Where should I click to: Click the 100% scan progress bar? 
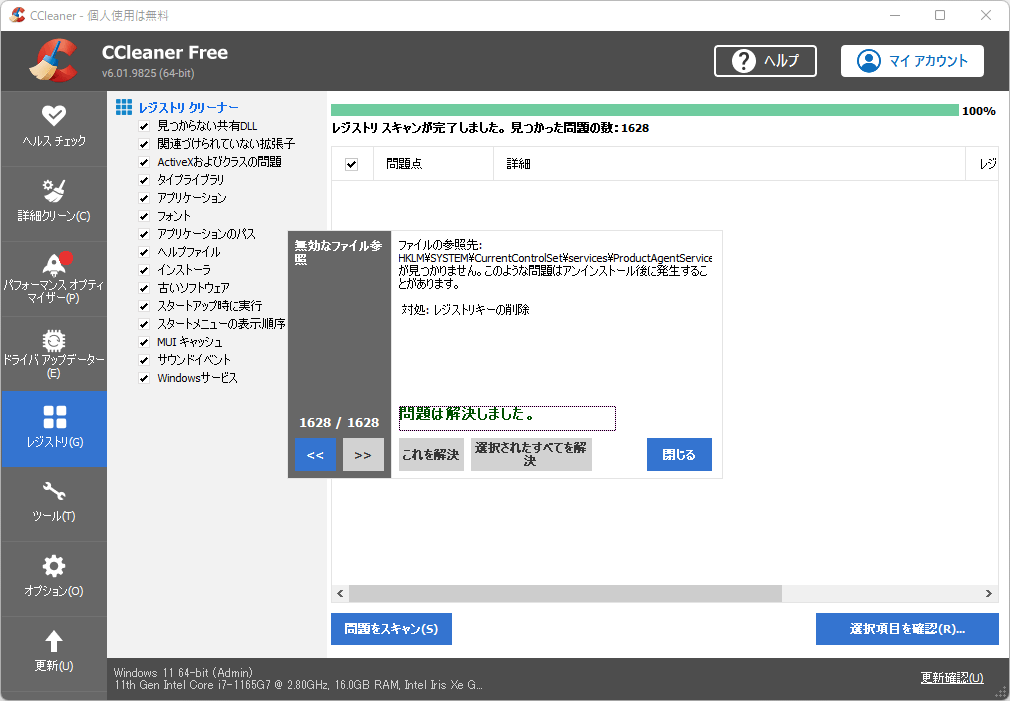tap(645, 110)
